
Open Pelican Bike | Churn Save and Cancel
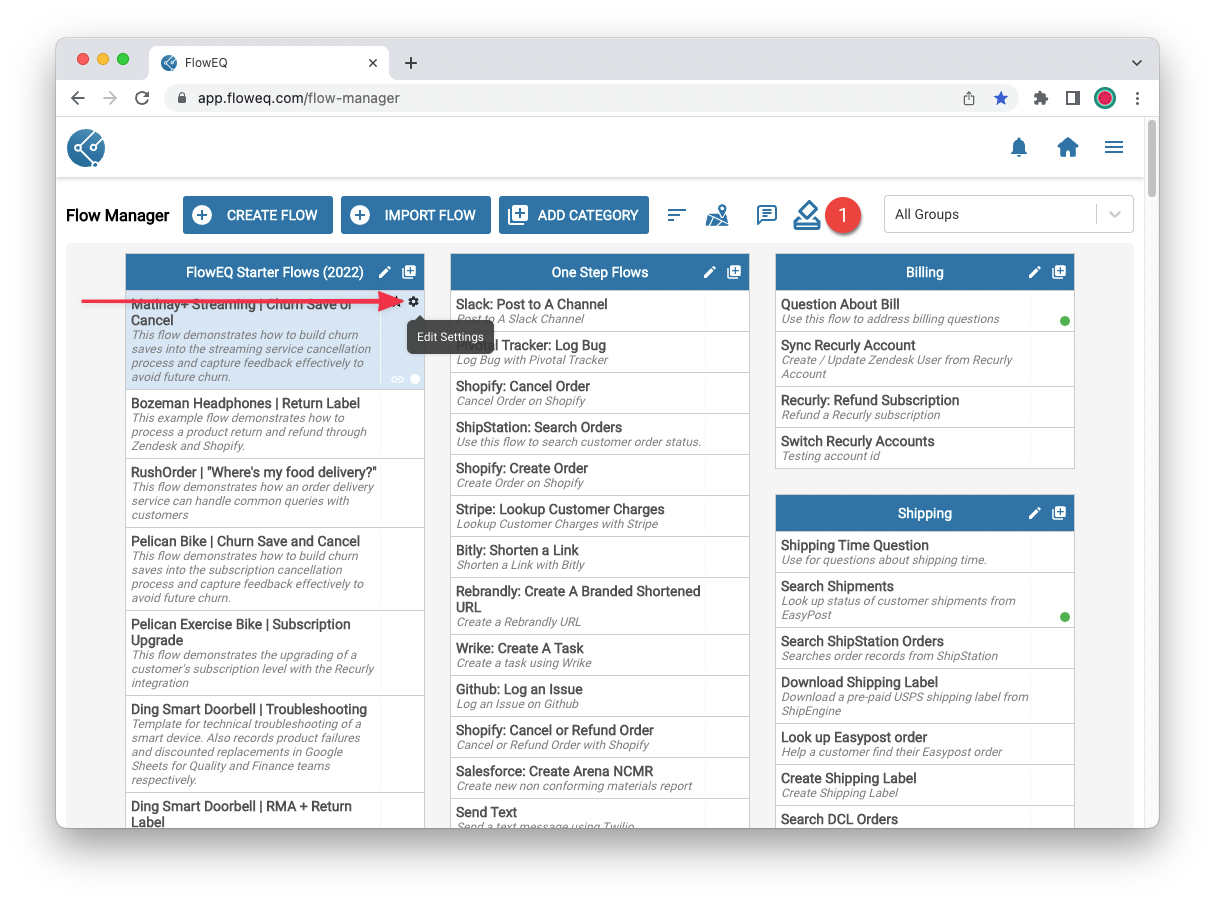coord(275,569)
